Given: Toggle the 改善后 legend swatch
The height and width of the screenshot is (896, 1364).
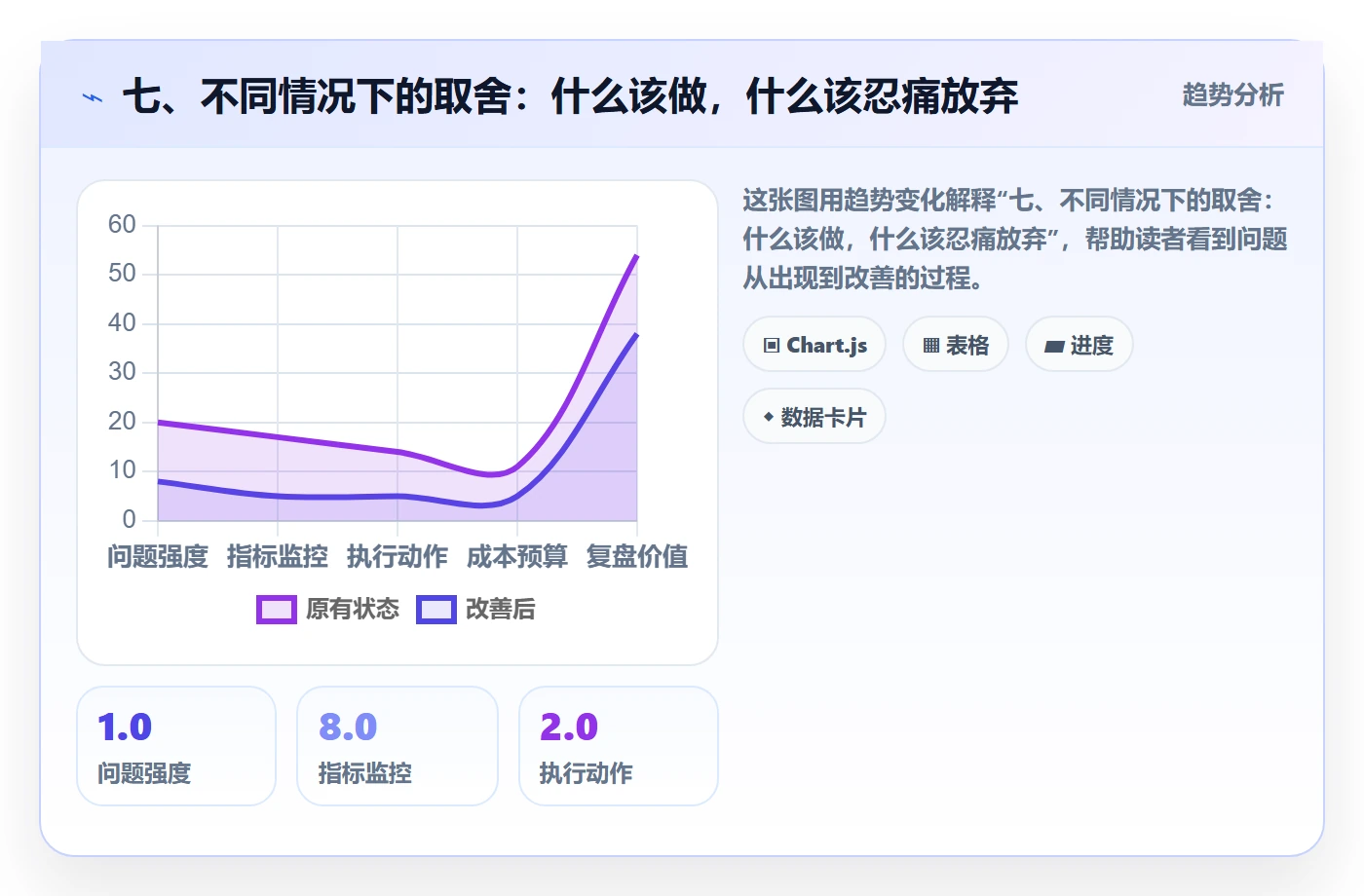Looking at the screenshot, I should [436, 610].
